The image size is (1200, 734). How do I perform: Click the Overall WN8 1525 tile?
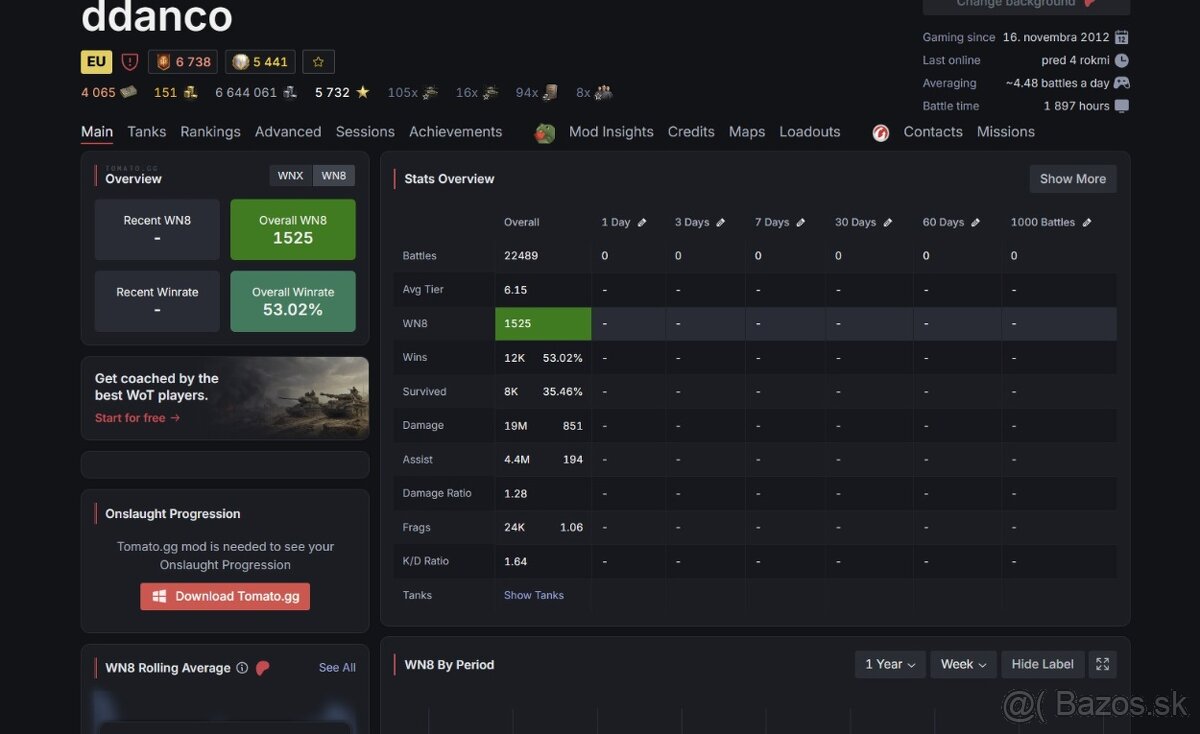(293, 229)
